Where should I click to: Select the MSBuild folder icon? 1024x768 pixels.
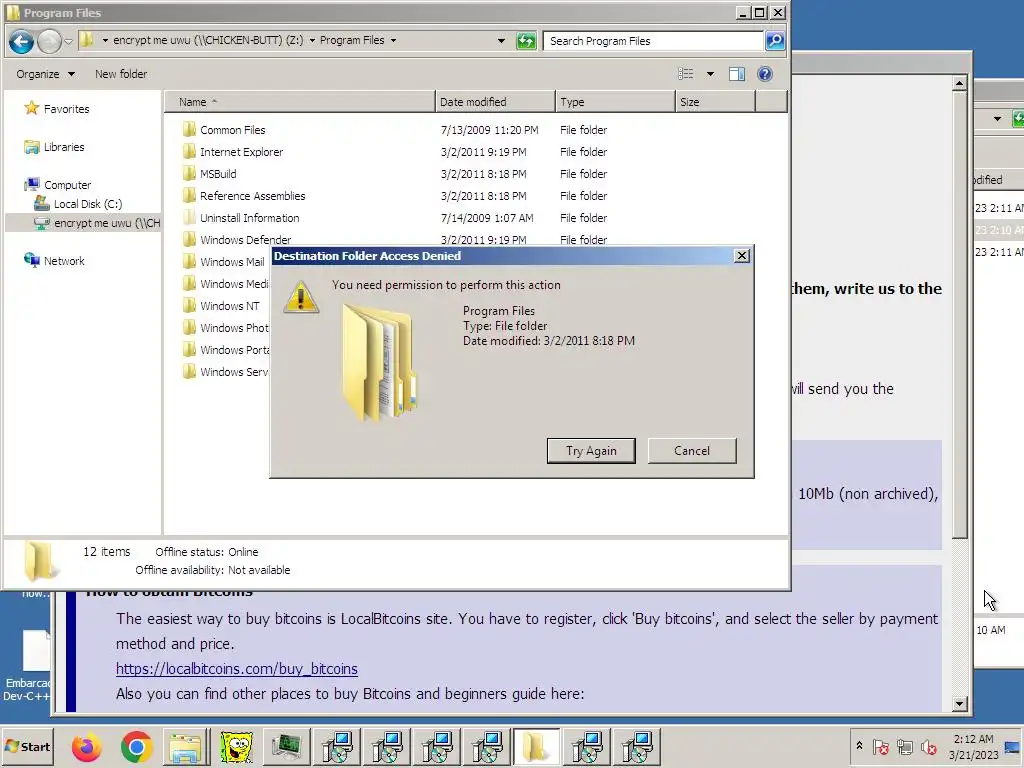189,174
